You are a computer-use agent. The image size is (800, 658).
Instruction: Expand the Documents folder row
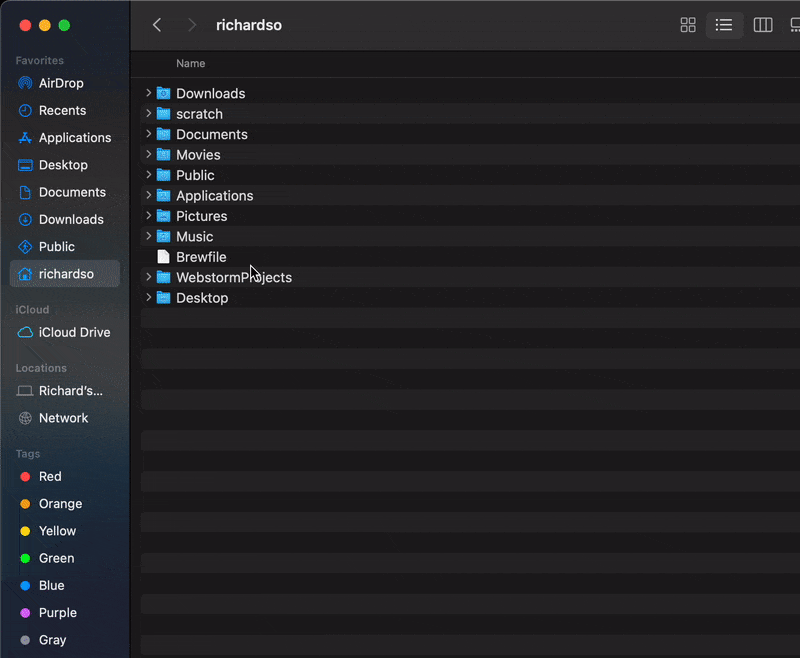tap(148, 134)
